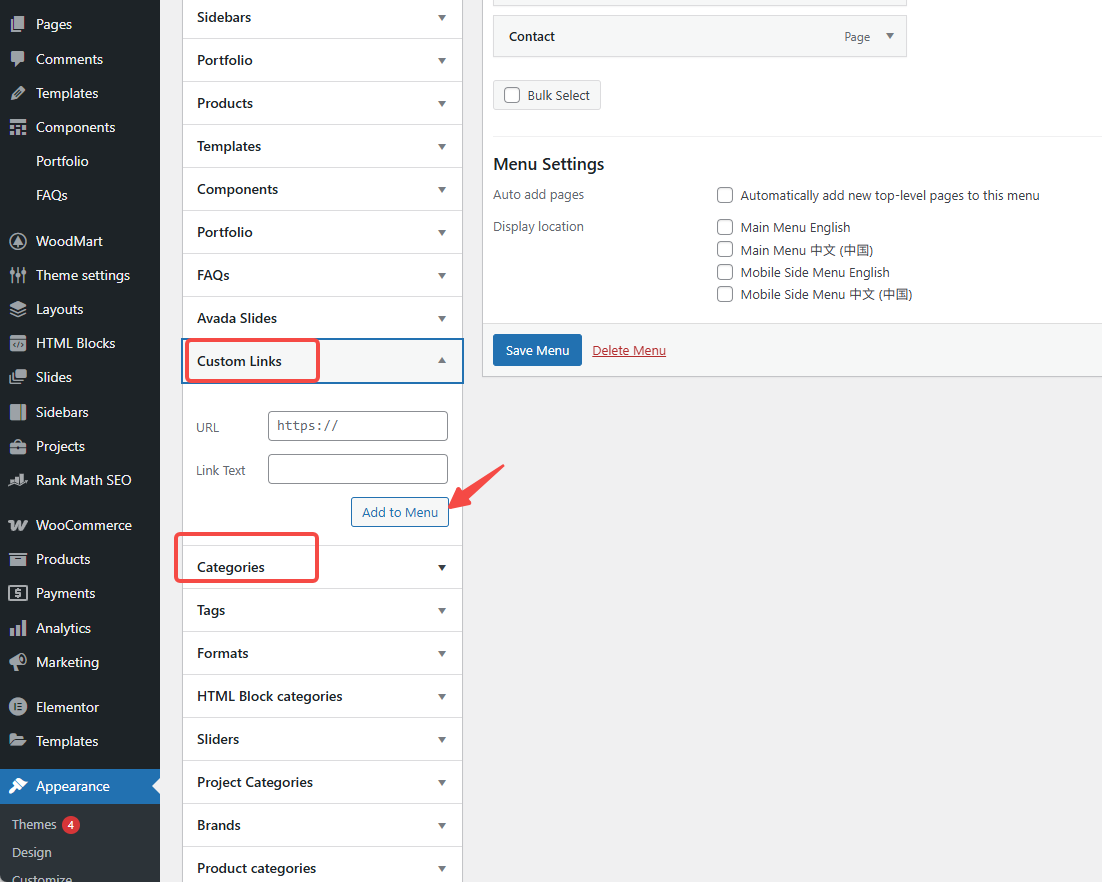
Task: Click the WoodMart theme icon
Action: tap(22, 240)
